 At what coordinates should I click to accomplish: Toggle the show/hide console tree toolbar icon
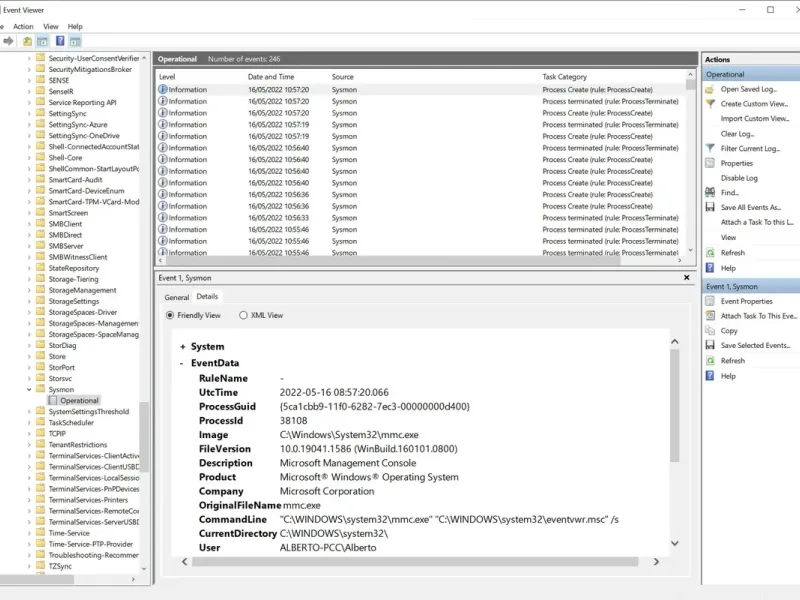(x=42, y=41)
